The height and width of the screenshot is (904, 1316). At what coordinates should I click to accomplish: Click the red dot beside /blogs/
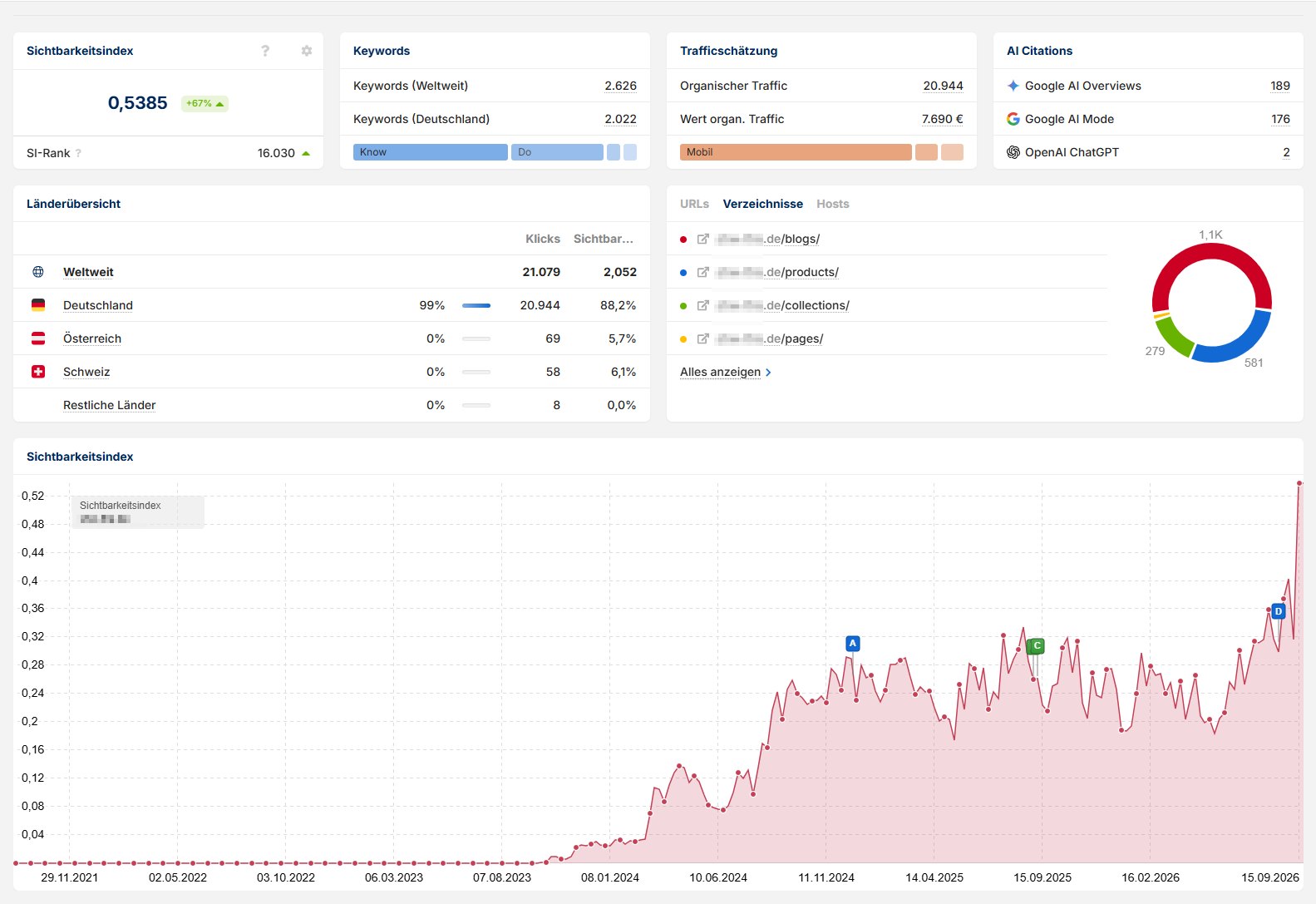(x=683, y=240)
